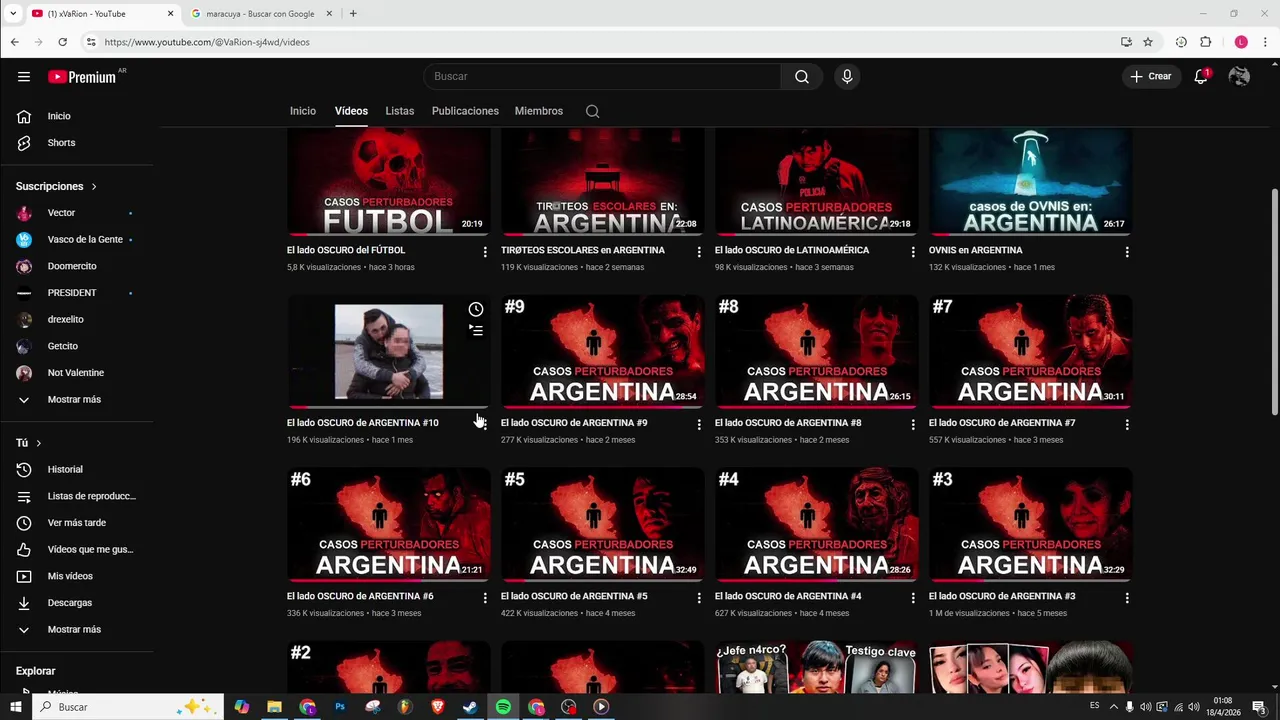This screenshot has width=1280, height=720.
Task: Open options for LATINOAMÉRICA video
Action: coord(913,252)
